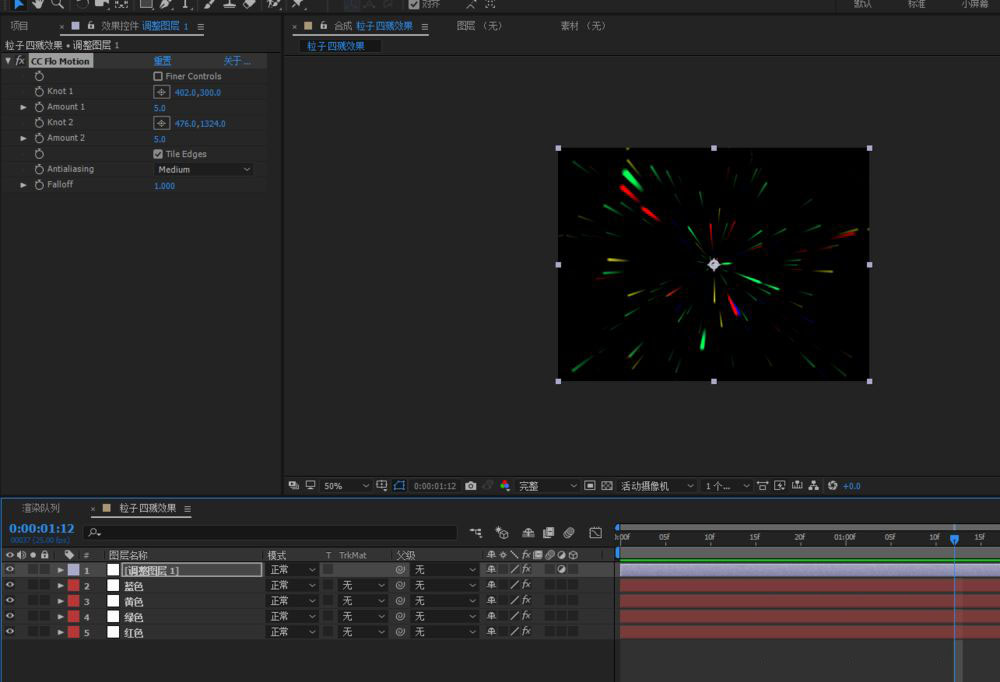Click the region of interest icon

point(590,486)
